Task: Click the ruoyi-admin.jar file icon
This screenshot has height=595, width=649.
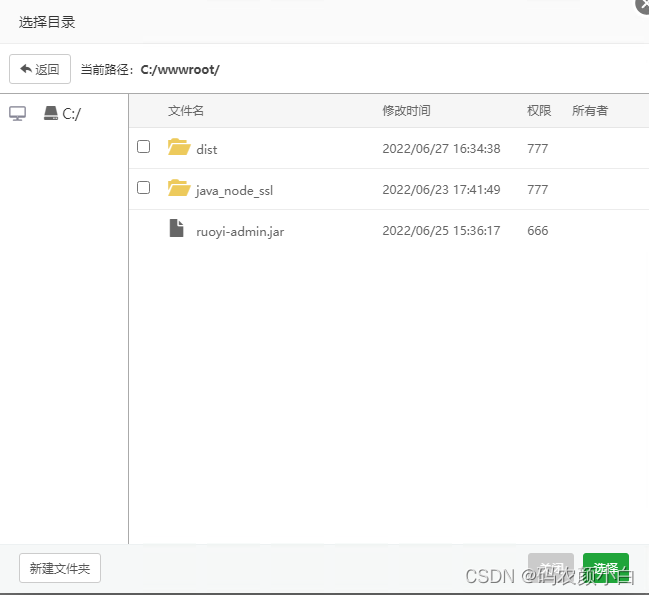Action: pos(177,228)
